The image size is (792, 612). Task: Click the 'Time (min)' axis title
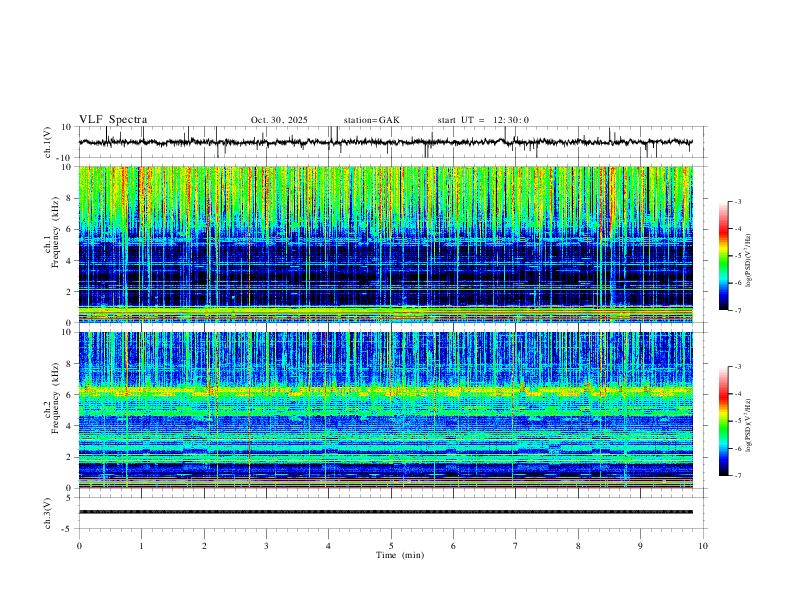point(400,555)
